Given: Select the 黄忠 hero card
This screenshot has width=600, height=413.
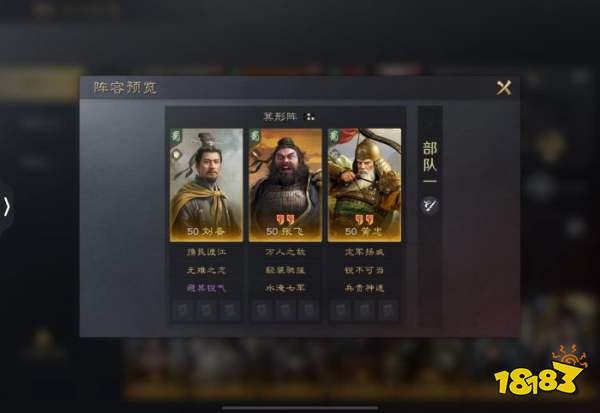Looking at the screenshot, I should 364,185.
